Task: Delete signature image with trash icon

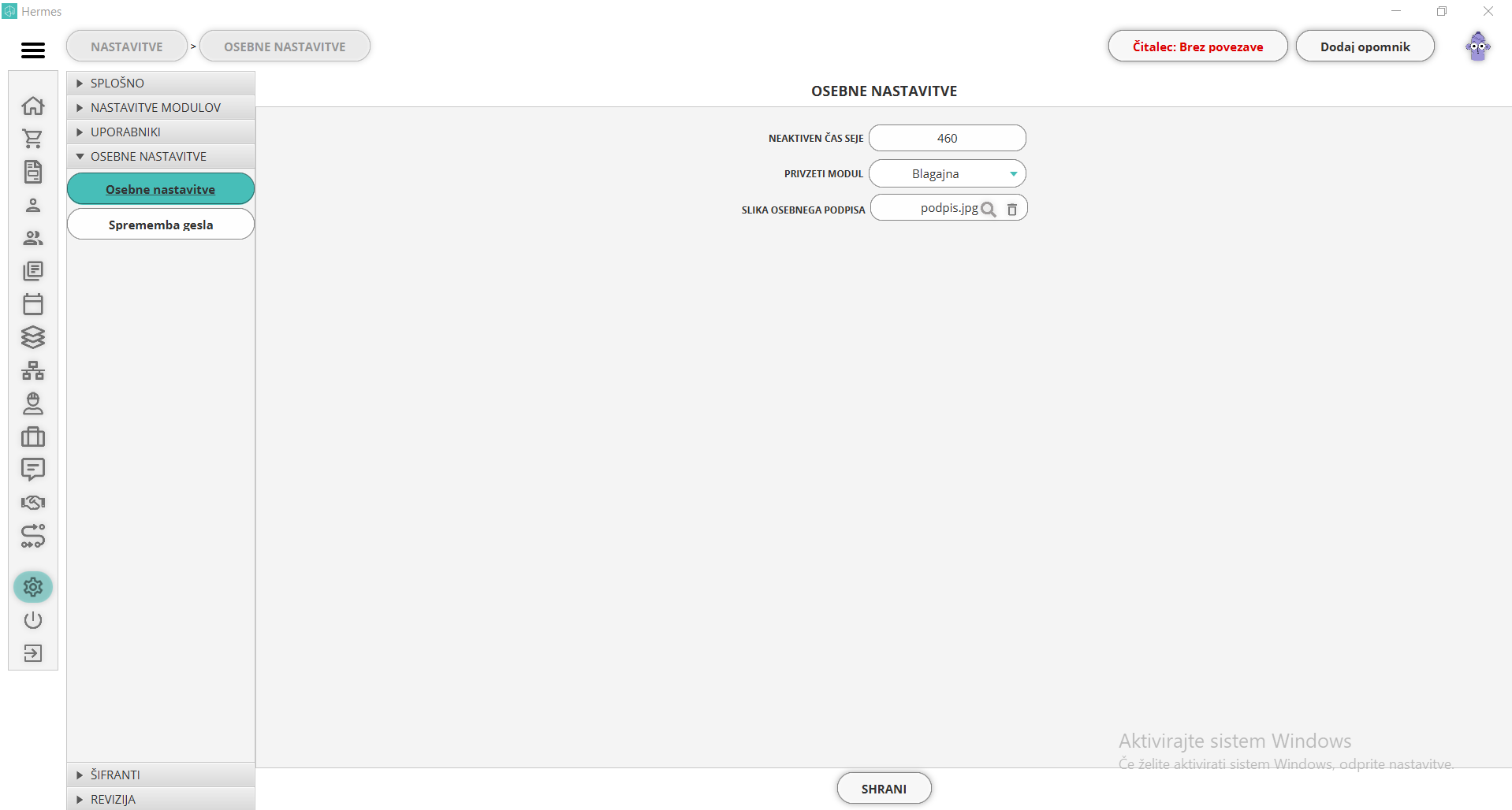Action: tap(1012, 209)
